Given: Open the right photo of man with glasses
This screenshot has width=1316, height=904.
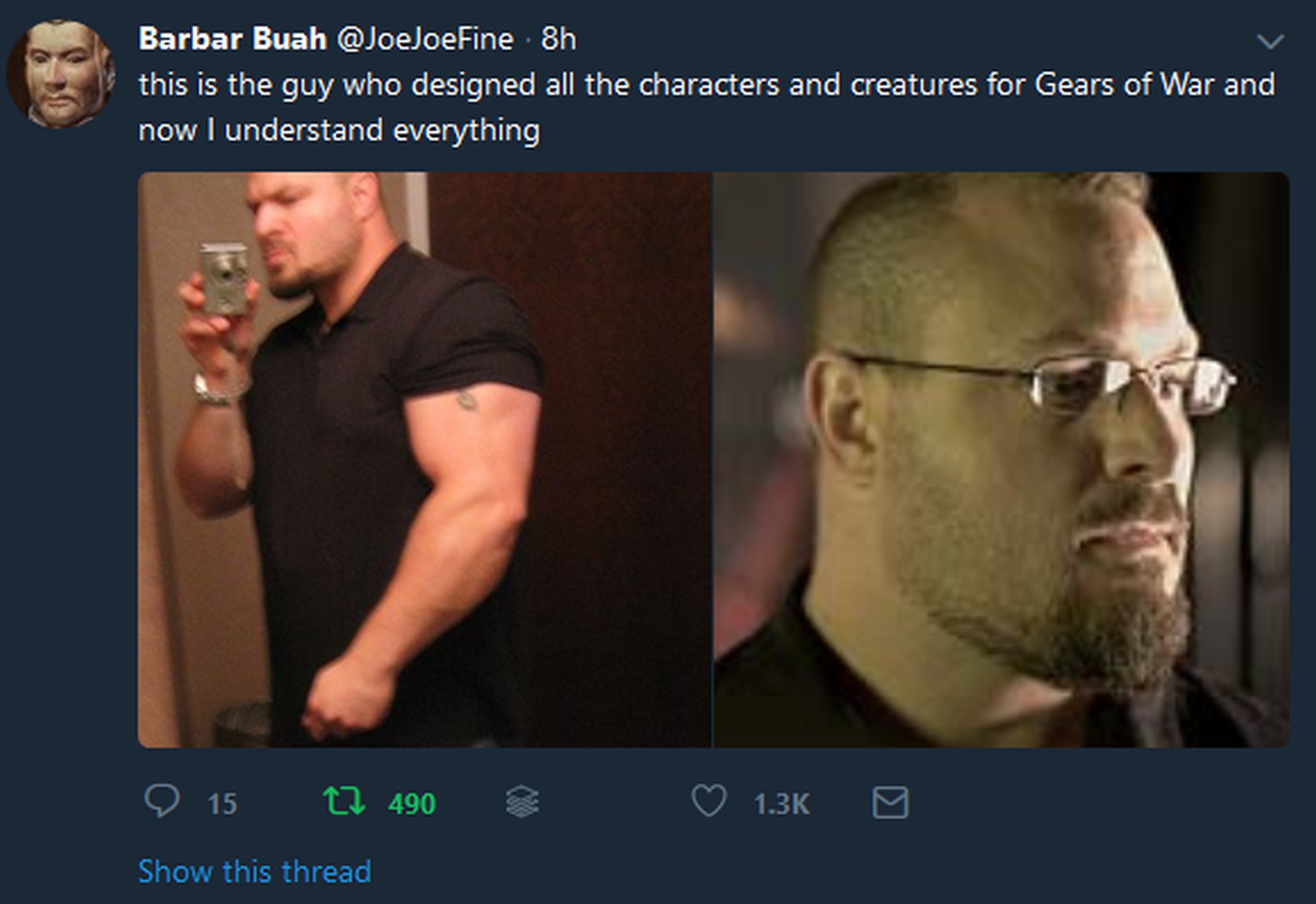Looking at the screenshot, I should click(x=1001, y=459).
